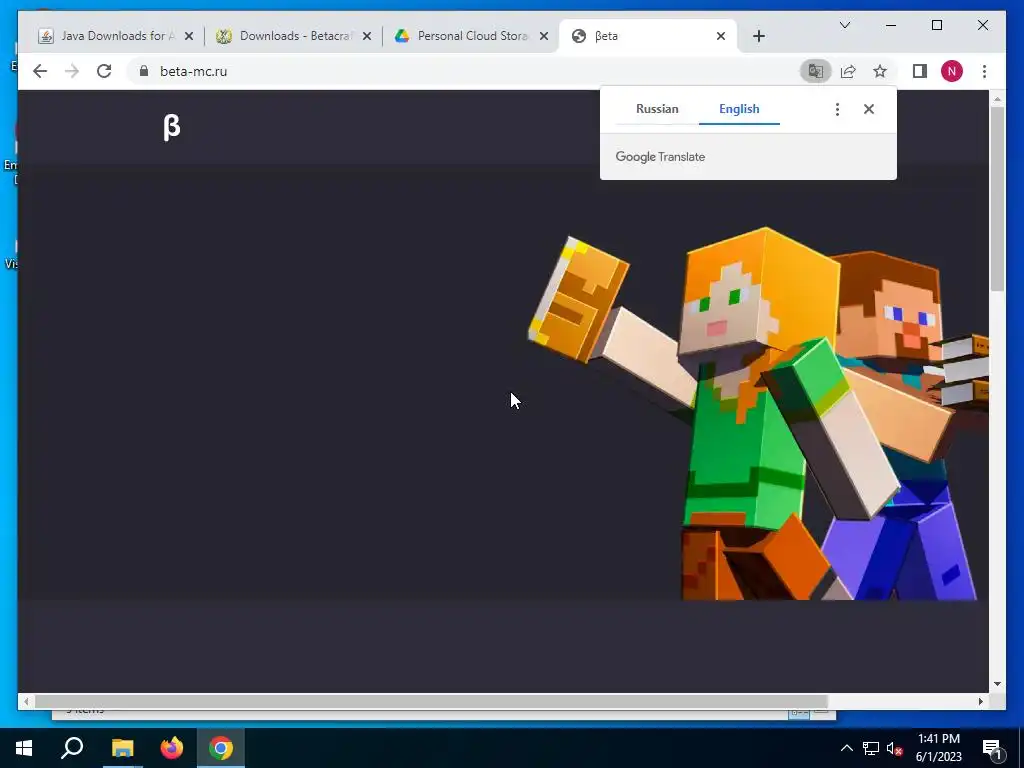Open the notification center
1024x768 pixels.
click(993, 748)
